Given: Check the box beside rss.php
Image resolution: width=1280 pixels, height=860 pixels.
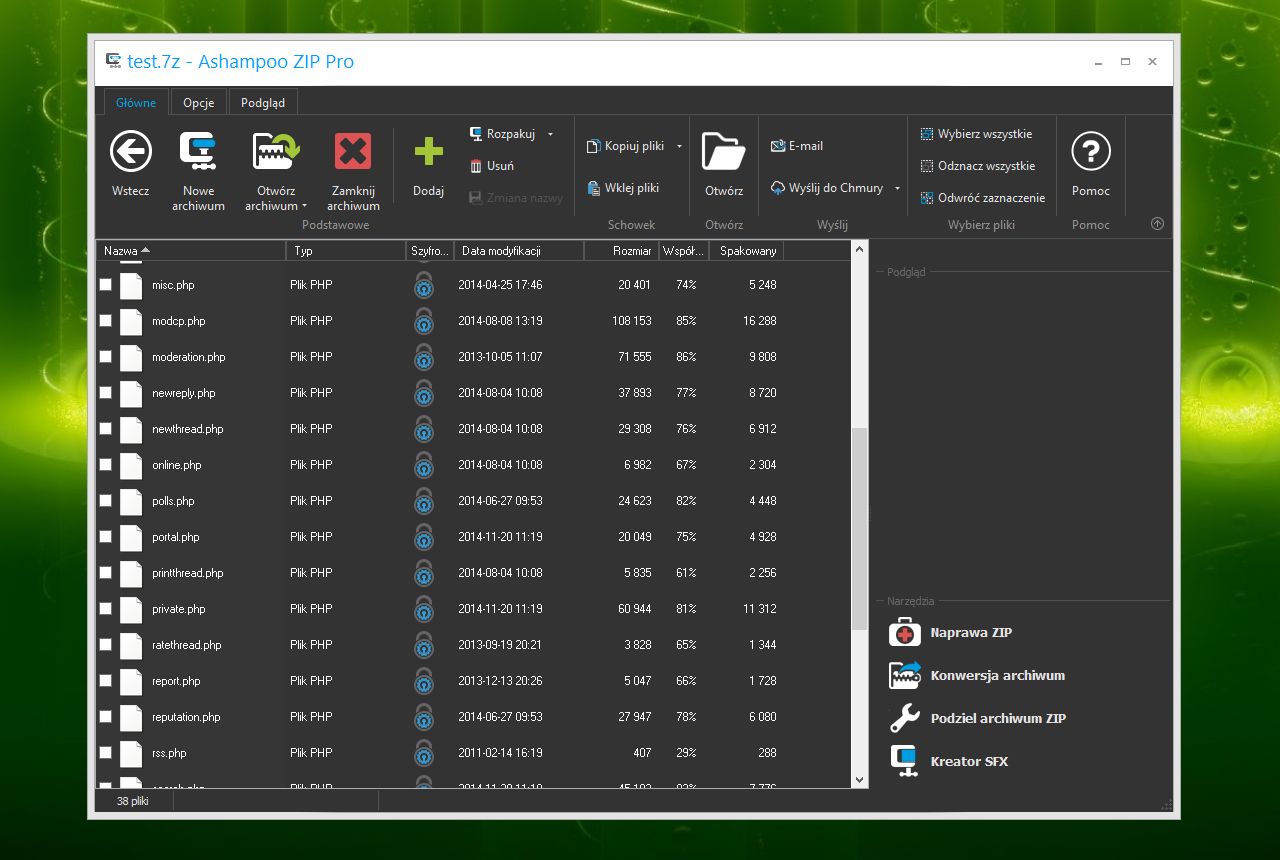Looking at the screenshot, I should click(x=106, y=753).
